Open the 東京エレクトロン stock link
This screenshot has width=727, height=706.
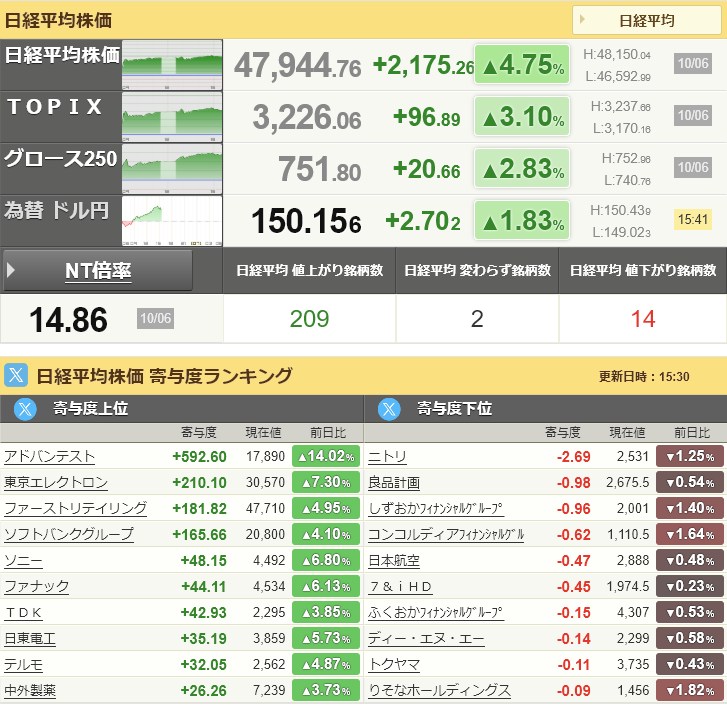coord(56,482)
